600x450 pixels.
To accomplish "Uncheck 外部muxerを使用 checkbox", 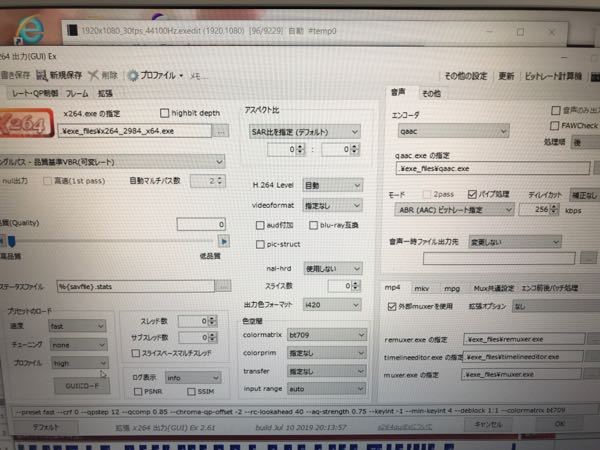I will click(x=391, y=306).
